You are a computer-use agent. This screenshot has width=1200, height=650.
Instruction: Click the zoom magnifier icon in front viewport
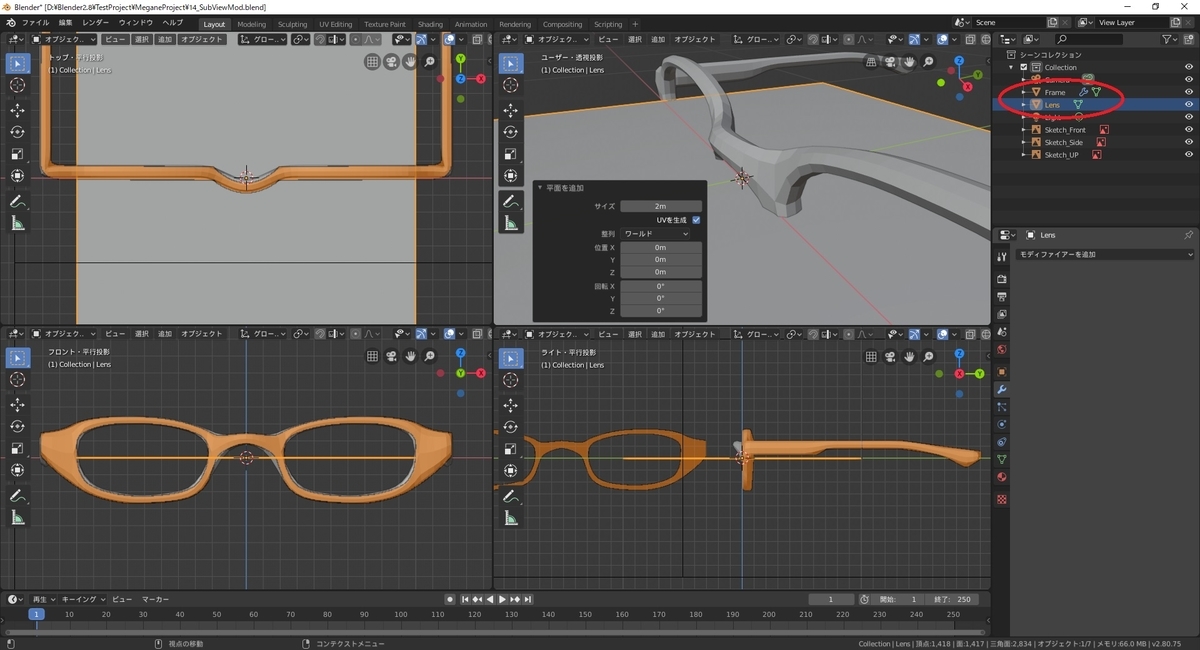pyautogui.click(x=430, y=356)
